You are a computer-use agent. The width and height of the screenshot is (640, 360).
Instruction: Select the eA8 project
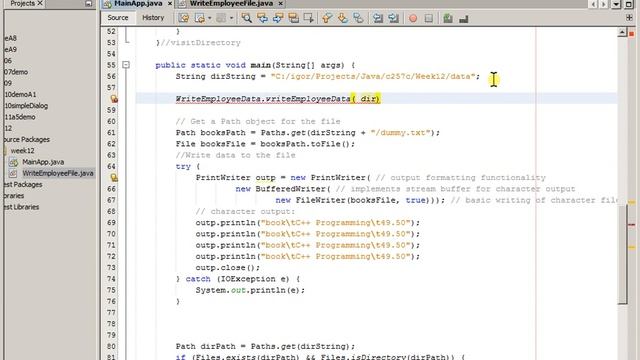tap(11, 38)
